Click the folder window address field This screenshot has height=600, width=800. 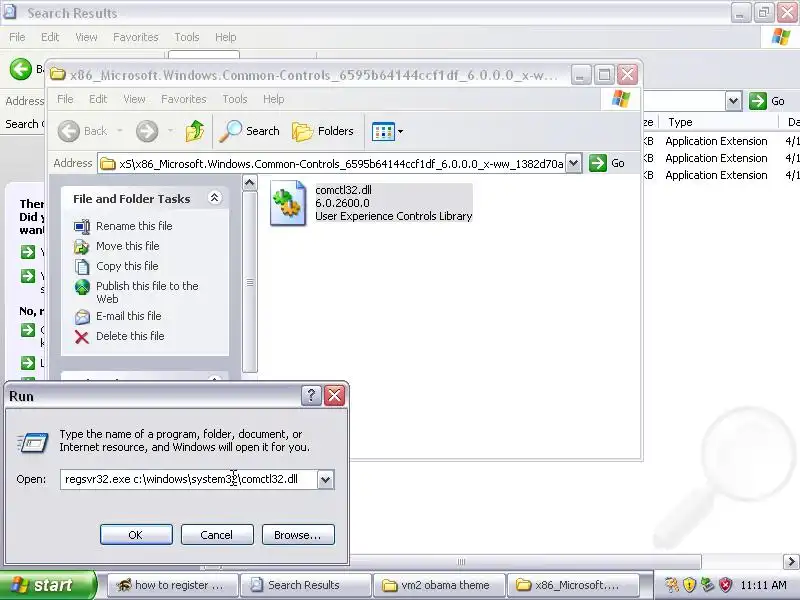coord(334,164)
